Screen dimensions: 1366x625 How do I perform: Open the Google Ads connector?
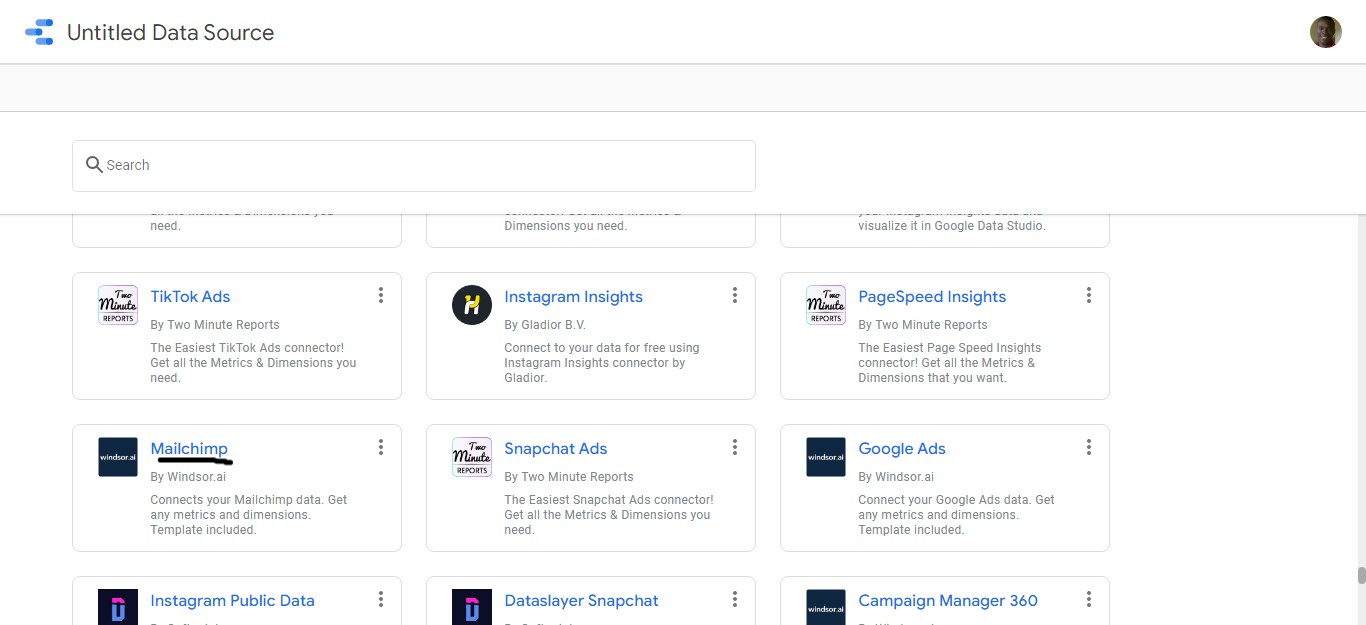click(x=902, y=449)
